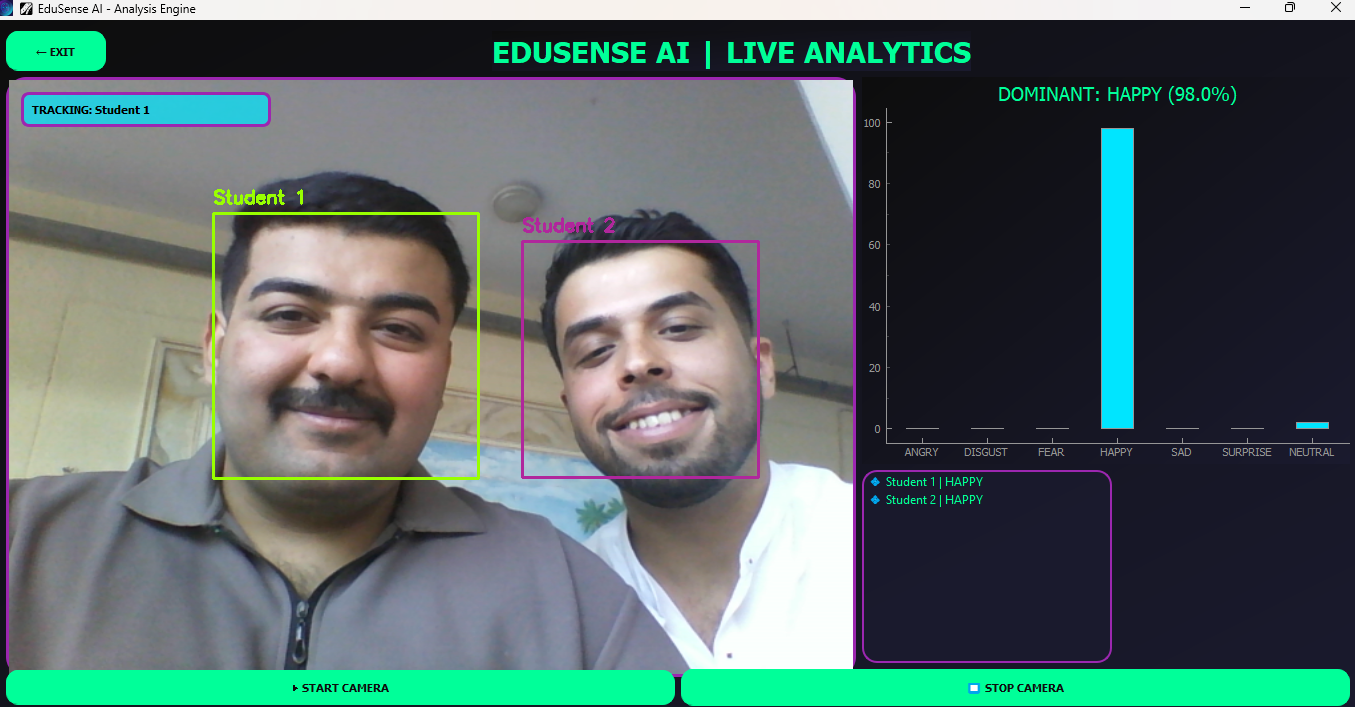Click the DISGUST axis label
The height and width of the screenshot is (707, 1355).
[x=986, y=453]
